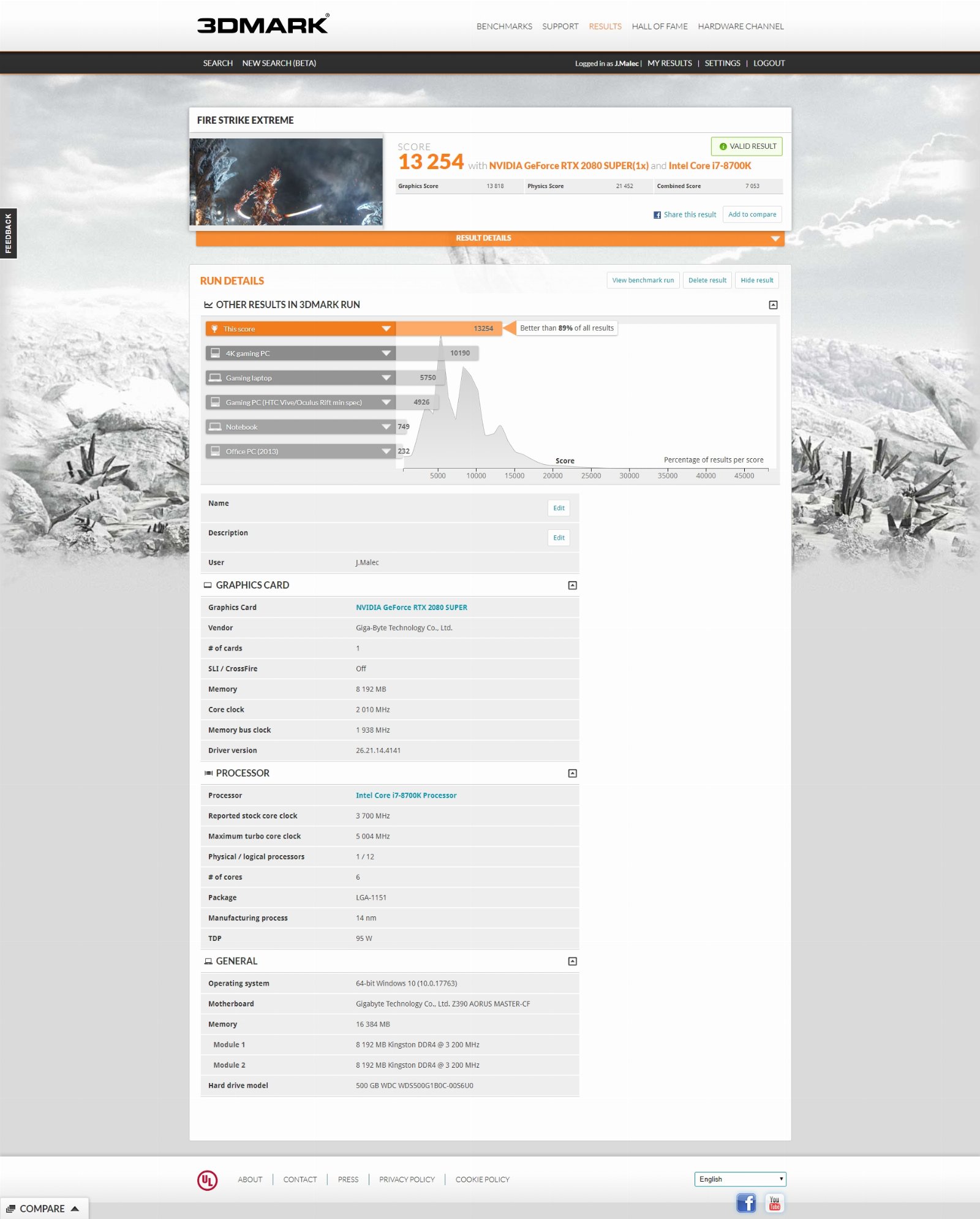
Task: Click the General section laptop icon
Action: point(208,961)
